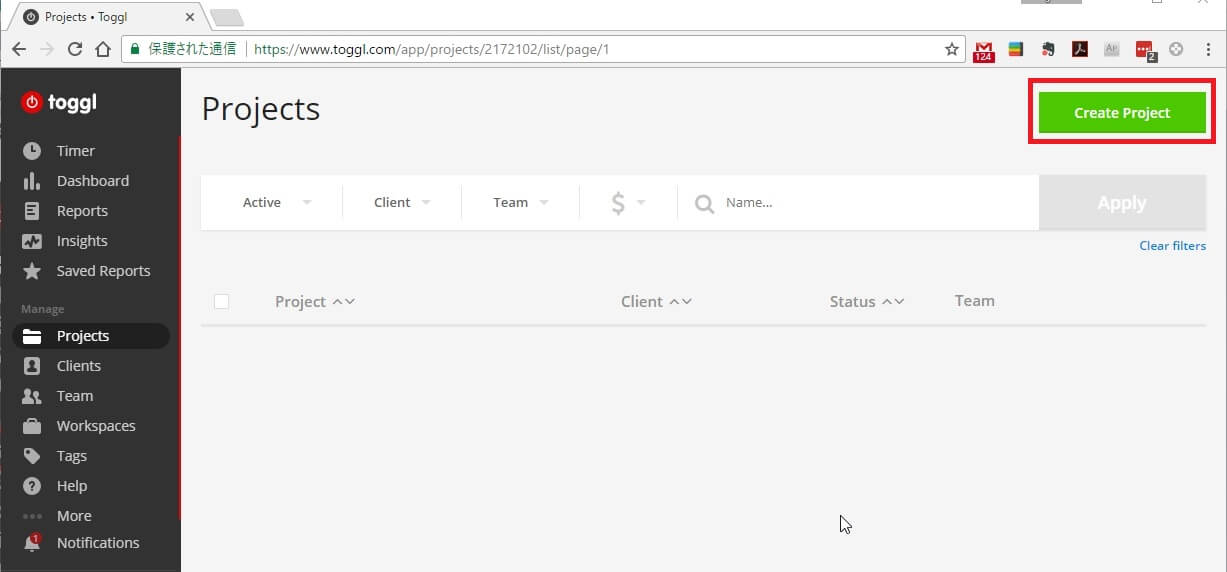Click the Gmail extension icon in toolbar

click(983, 50)
